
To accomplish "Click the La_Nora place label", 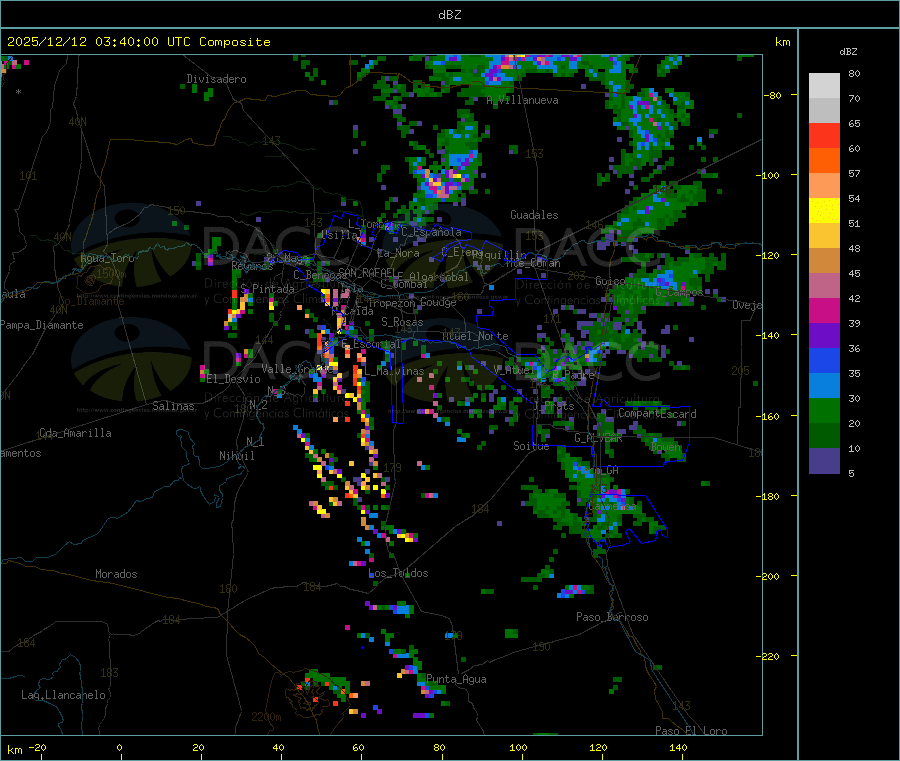I will [398, 253].
